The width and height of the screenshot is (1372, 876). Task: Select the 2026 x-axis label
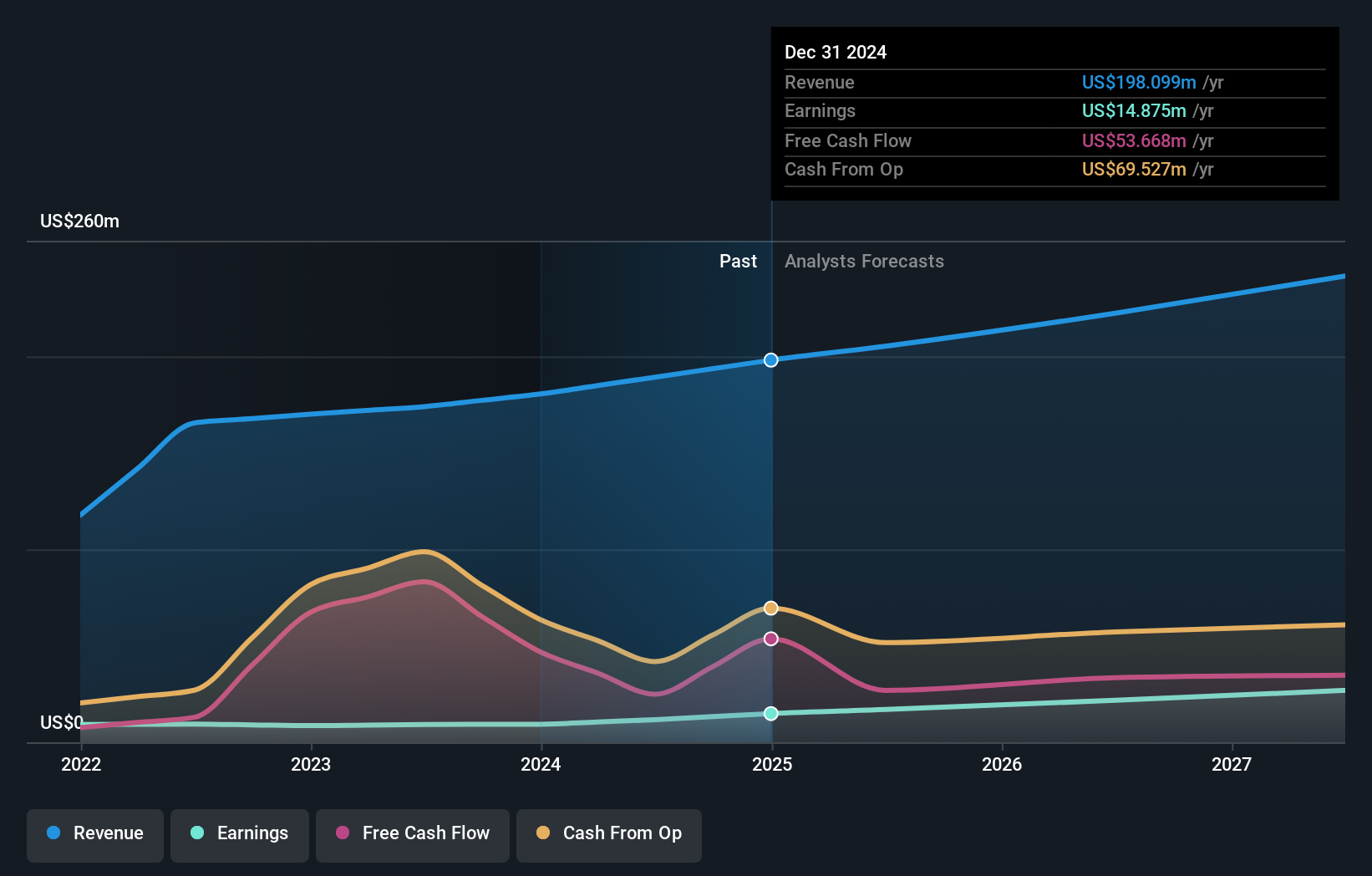click(x=1002, y=764)
